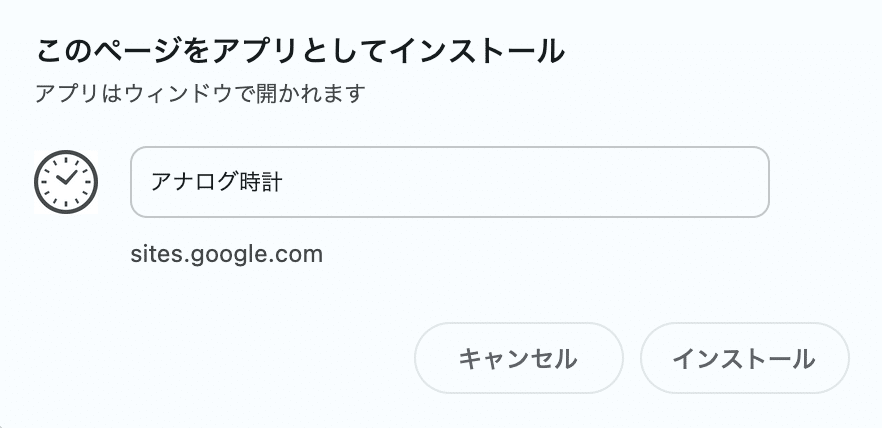Click the window-mode notice text under the heading
Image resolution: width=882 pixels, height=428 pixels.
201,93
